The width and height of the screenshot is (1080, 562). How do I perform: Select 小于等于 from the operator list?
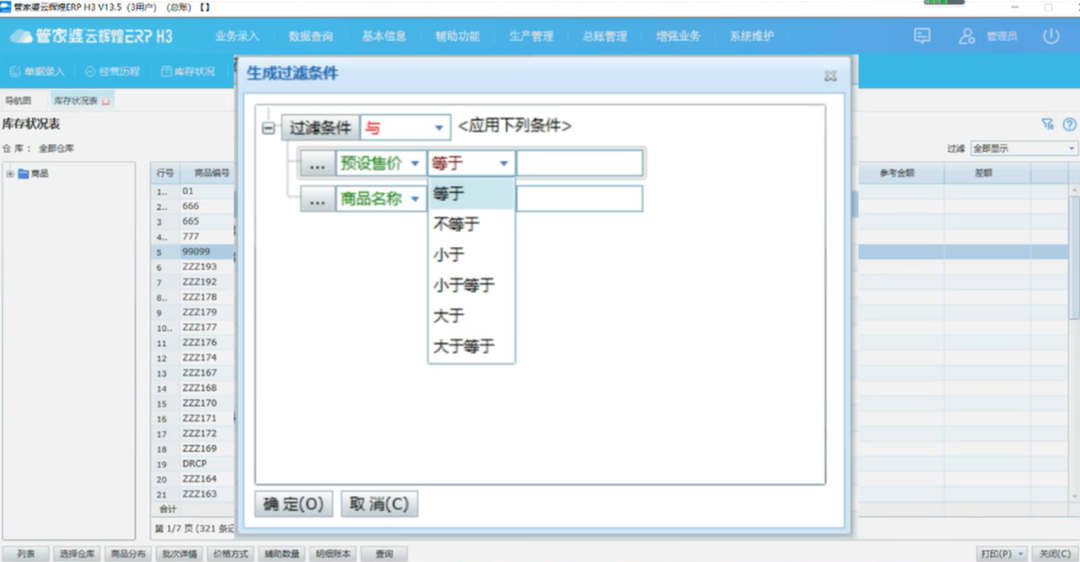(471, 285)
